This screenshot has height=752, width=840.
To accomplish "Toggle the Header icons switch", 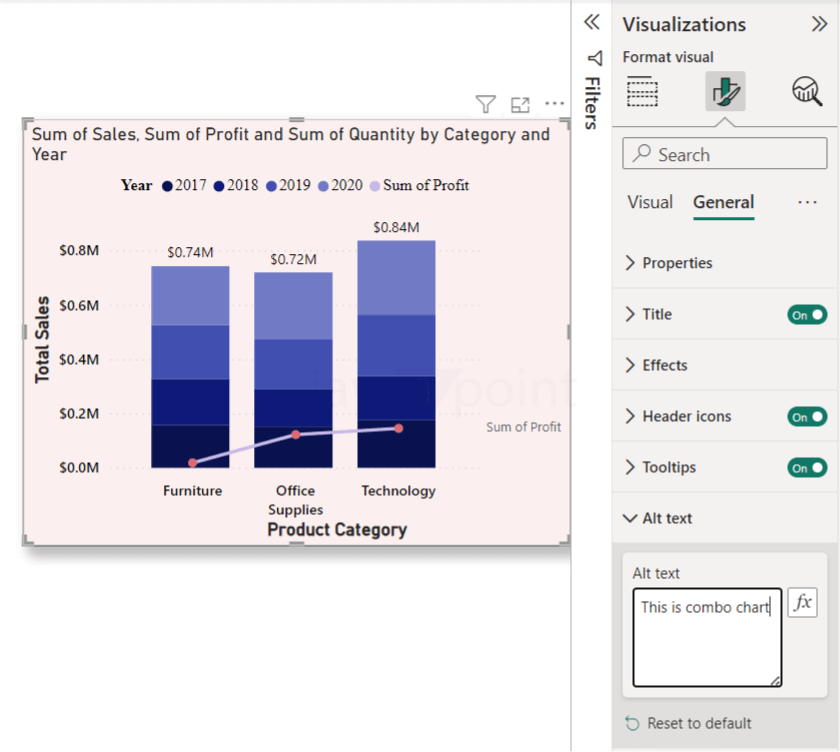I will coord(807,417).
